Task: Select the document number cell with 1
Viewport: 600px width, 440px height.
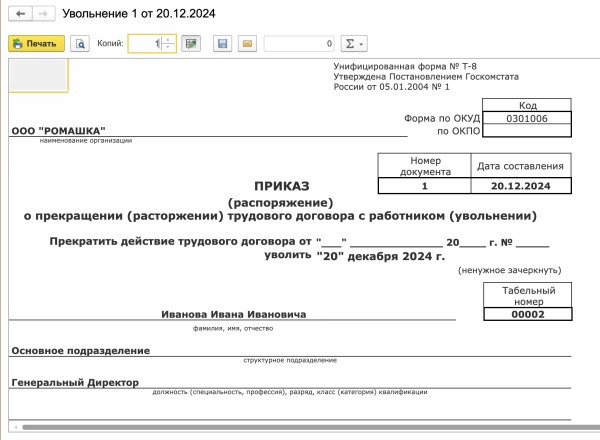Action: click(x=424, y=186)
